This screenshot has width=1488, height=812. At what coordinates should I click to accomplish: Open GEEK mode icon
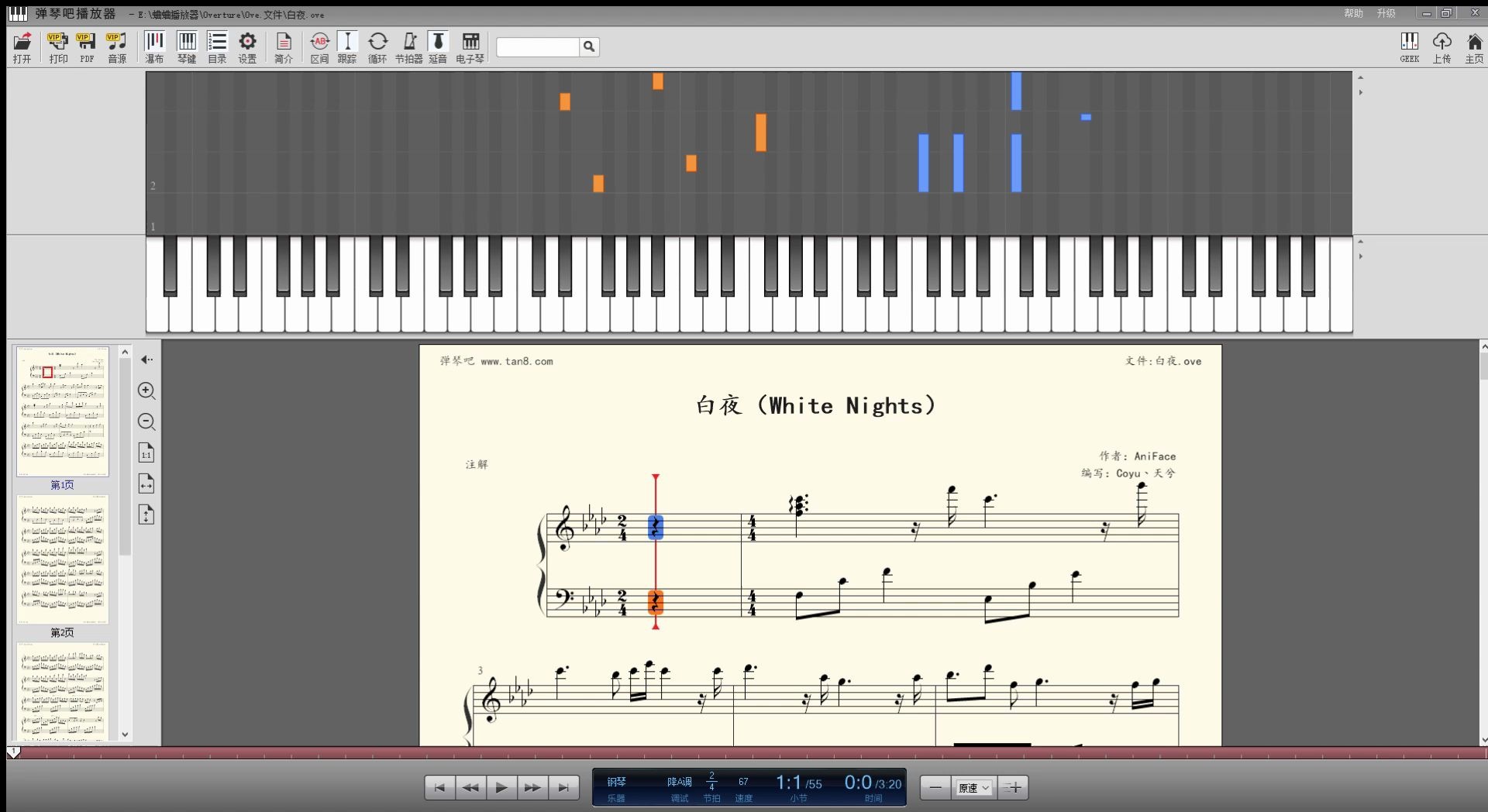(x=1410, y=47)
